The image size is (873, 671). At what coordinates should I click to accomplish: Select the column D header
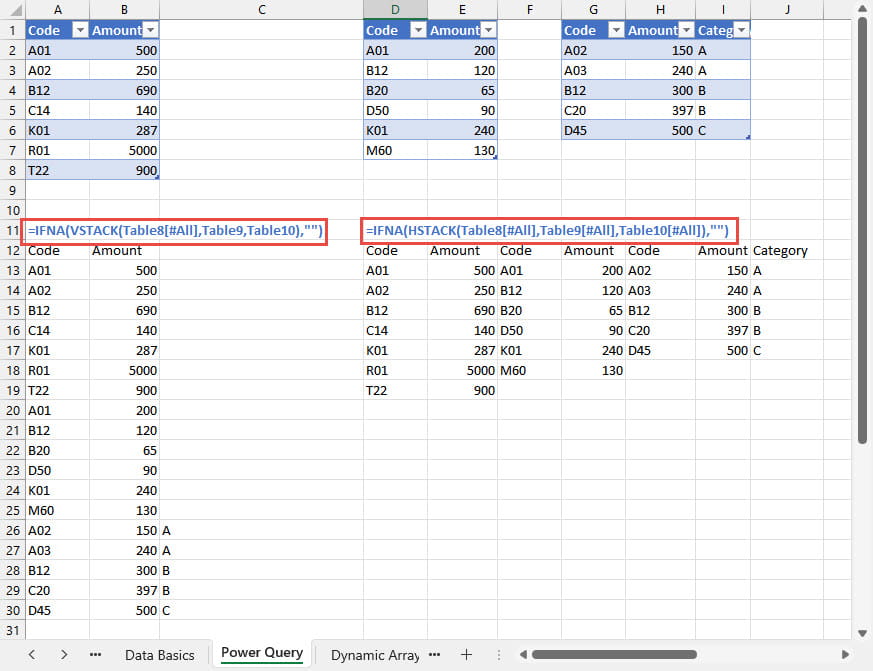point(395,9)
